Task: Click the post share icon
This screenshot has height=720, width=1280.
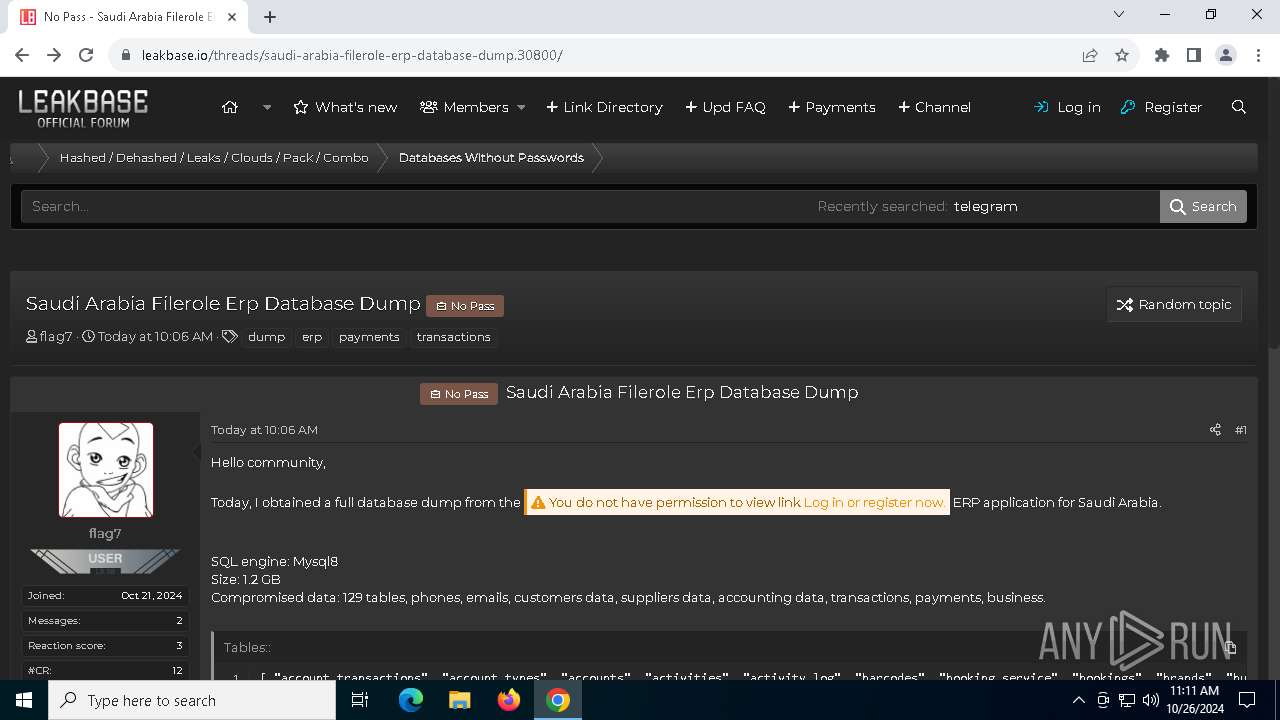Action: (x=1215, y=430)
